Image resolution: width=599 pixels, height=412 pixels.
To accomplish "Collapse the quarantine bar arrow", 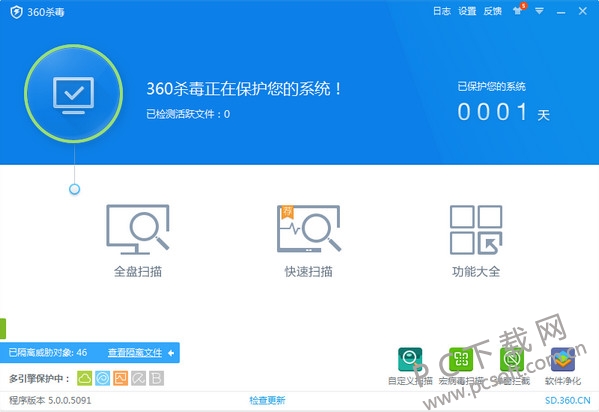I will tap(171, 353).
